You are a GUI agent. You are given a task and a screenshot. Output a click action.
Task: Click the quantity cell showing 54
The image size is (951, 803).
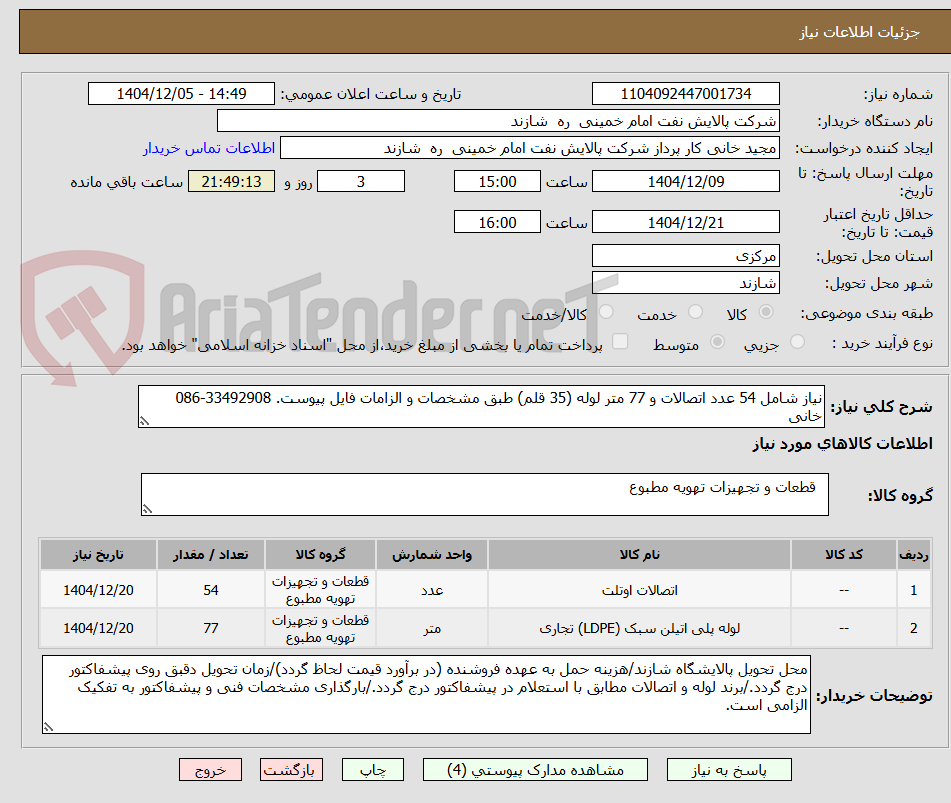point(210,590)
